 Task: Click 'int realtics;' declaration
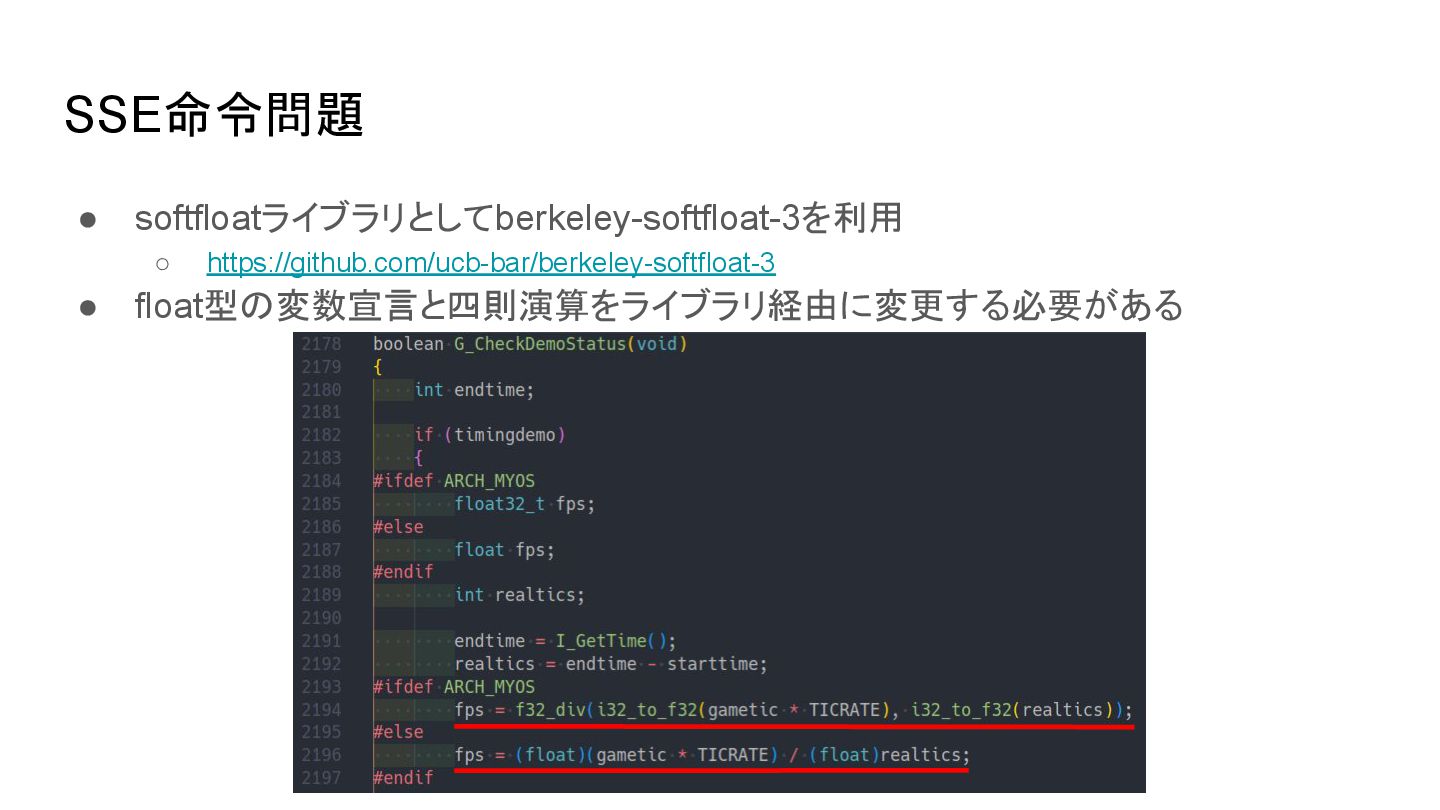tap(519, 595)
